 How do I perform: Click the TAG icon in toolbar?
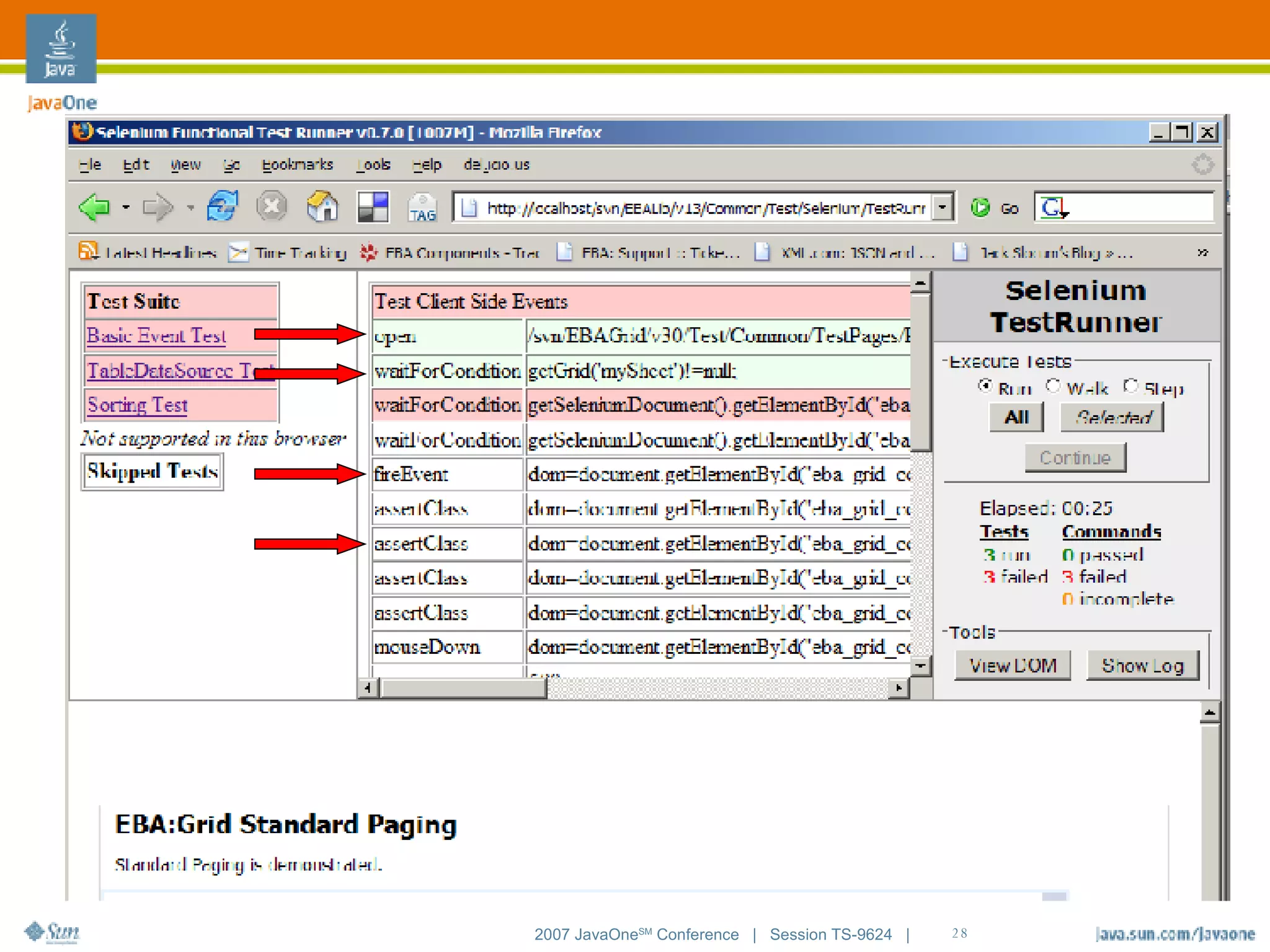click(423, 208)
